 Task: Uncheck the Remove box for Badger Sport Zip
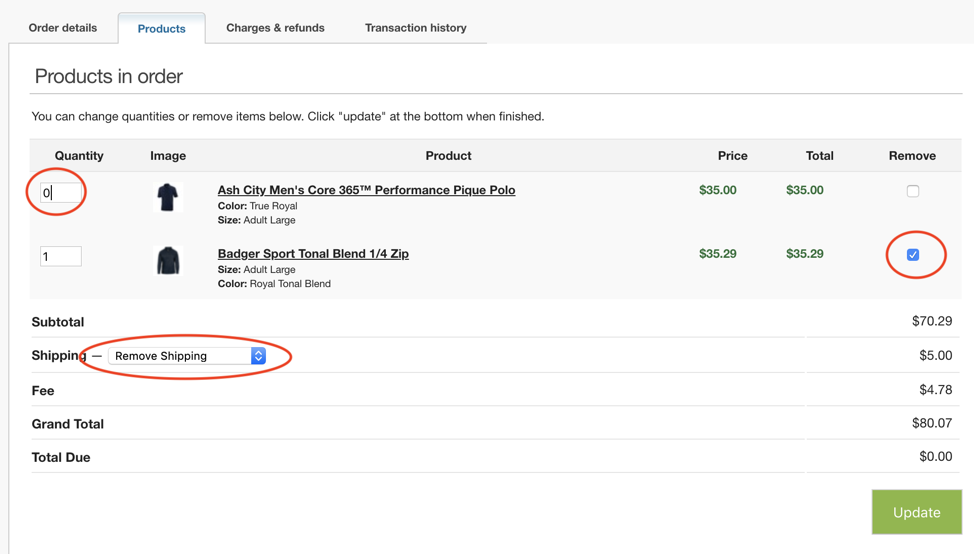913,255
